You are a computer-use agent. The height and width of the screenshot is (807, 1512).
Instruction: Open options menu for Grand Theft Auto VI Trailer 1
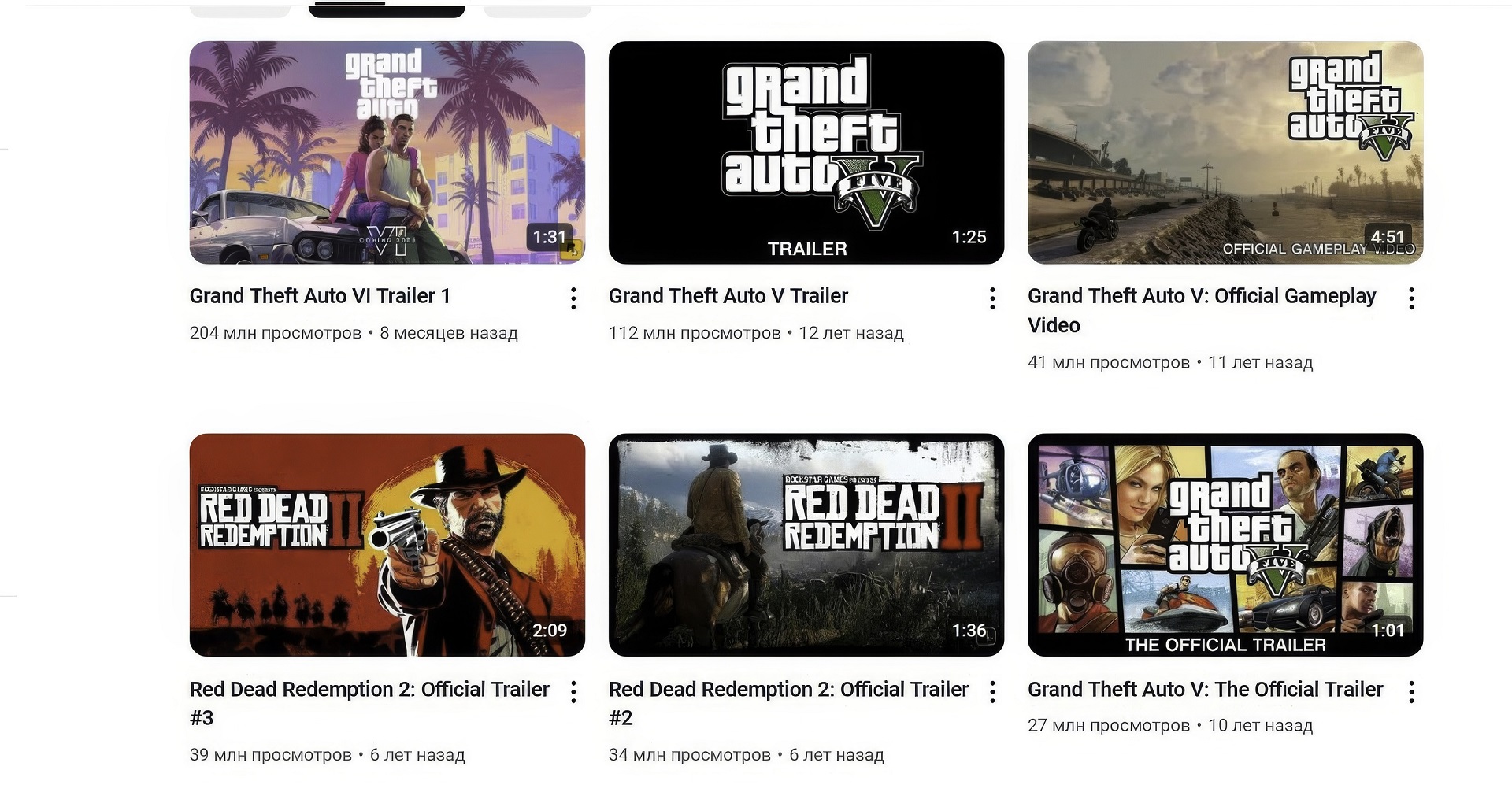point(573,298)
